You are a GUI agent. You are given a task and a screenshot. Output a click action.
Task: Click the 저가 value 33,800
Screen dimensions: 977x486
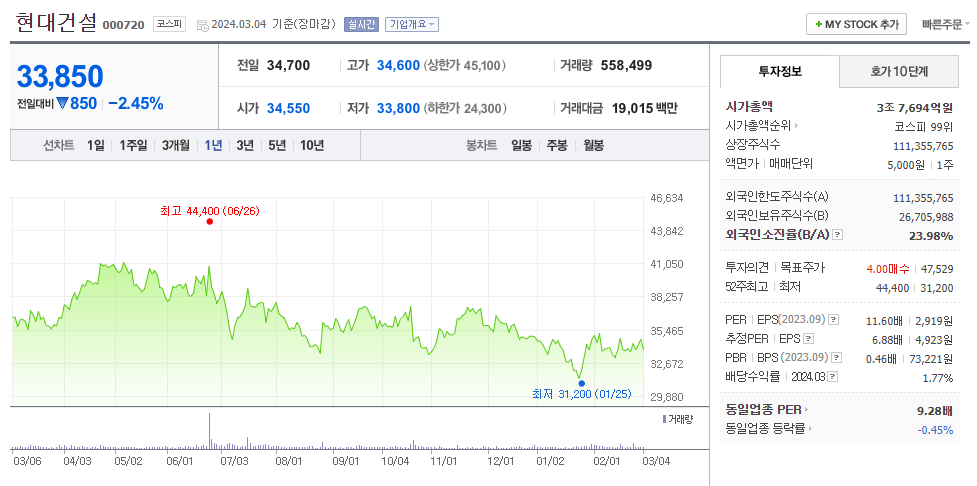tap(398, 108)
